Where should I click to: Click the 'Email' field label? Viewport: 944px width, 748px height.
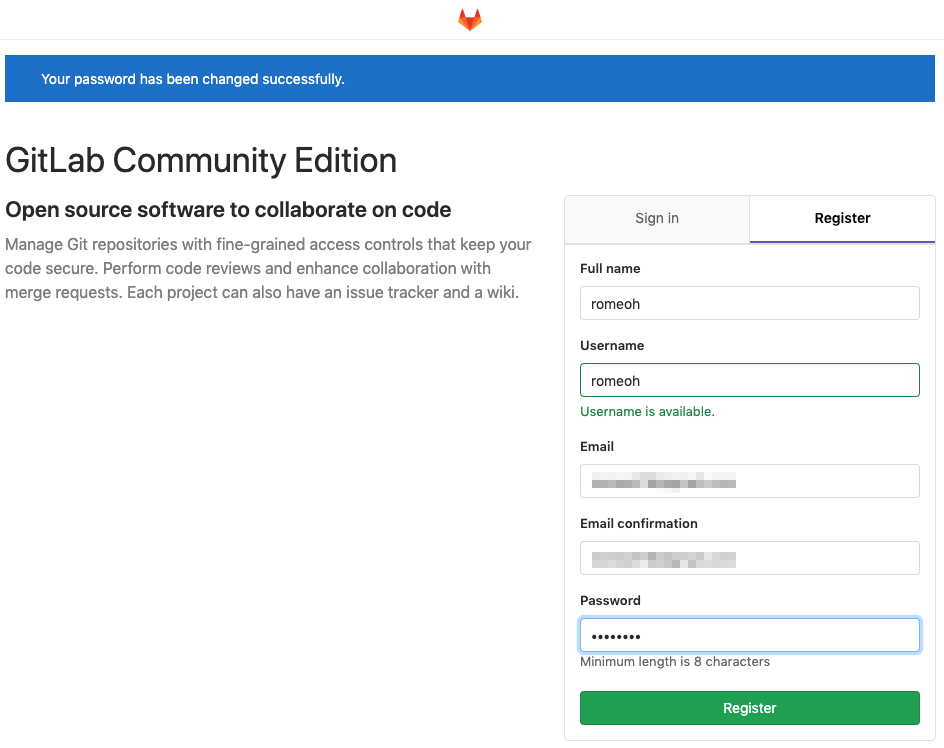pyautogui.click(x=597, y=447)
